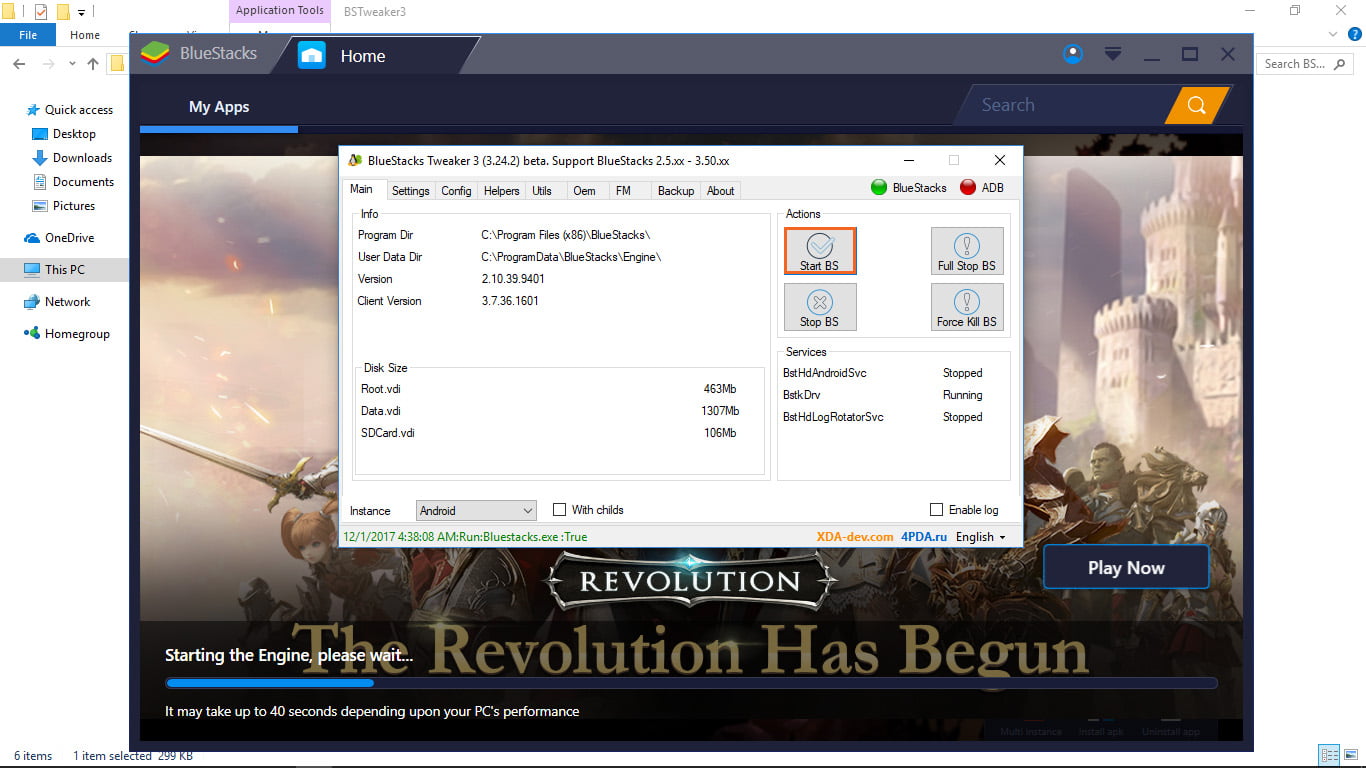Screen dimensions: 1366x768
Task: Enable the With childs checkbox
Action: [560, 510]
